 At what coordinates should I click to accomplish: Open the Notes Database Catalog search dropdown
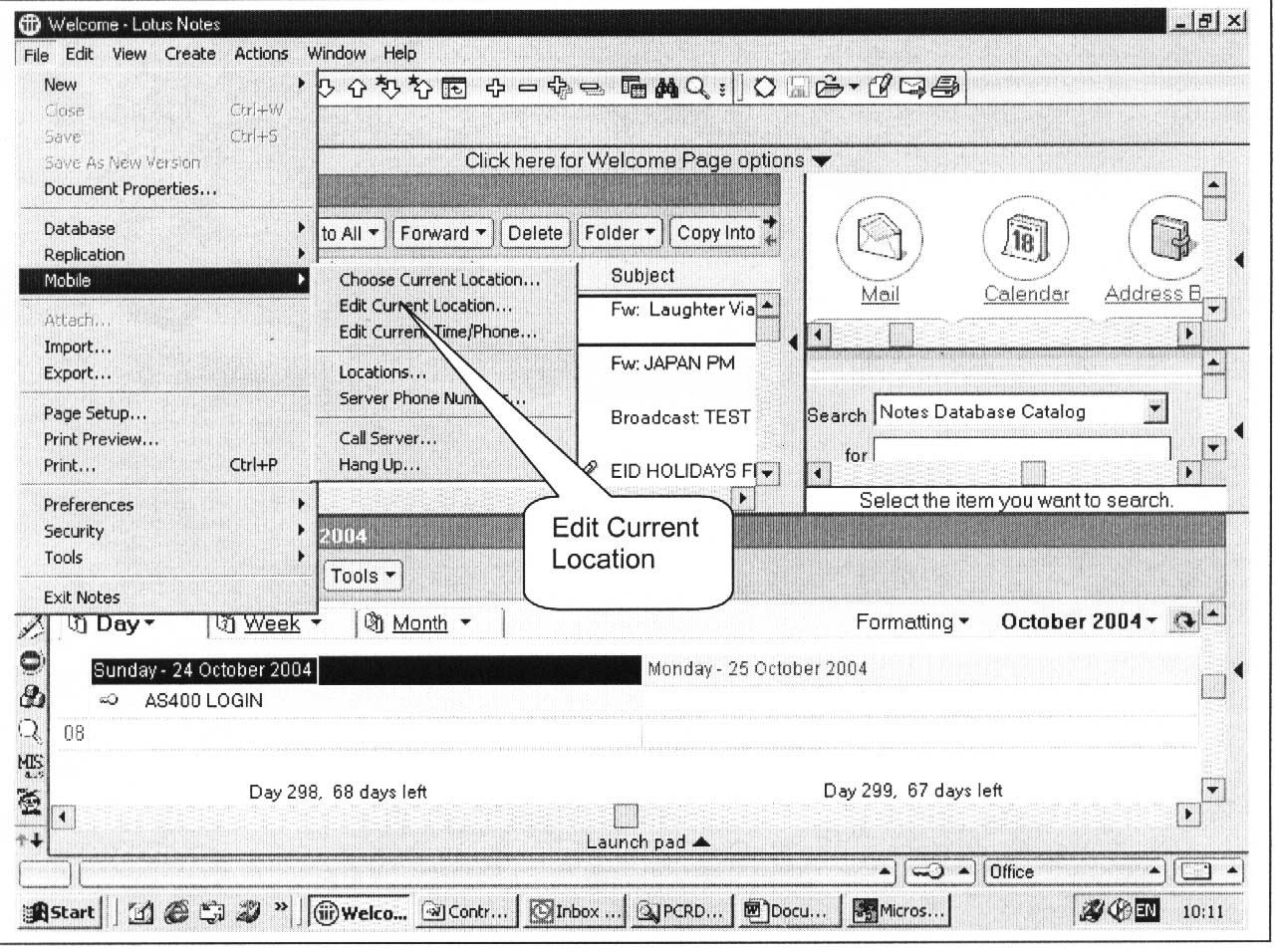tap(1153, 409)
